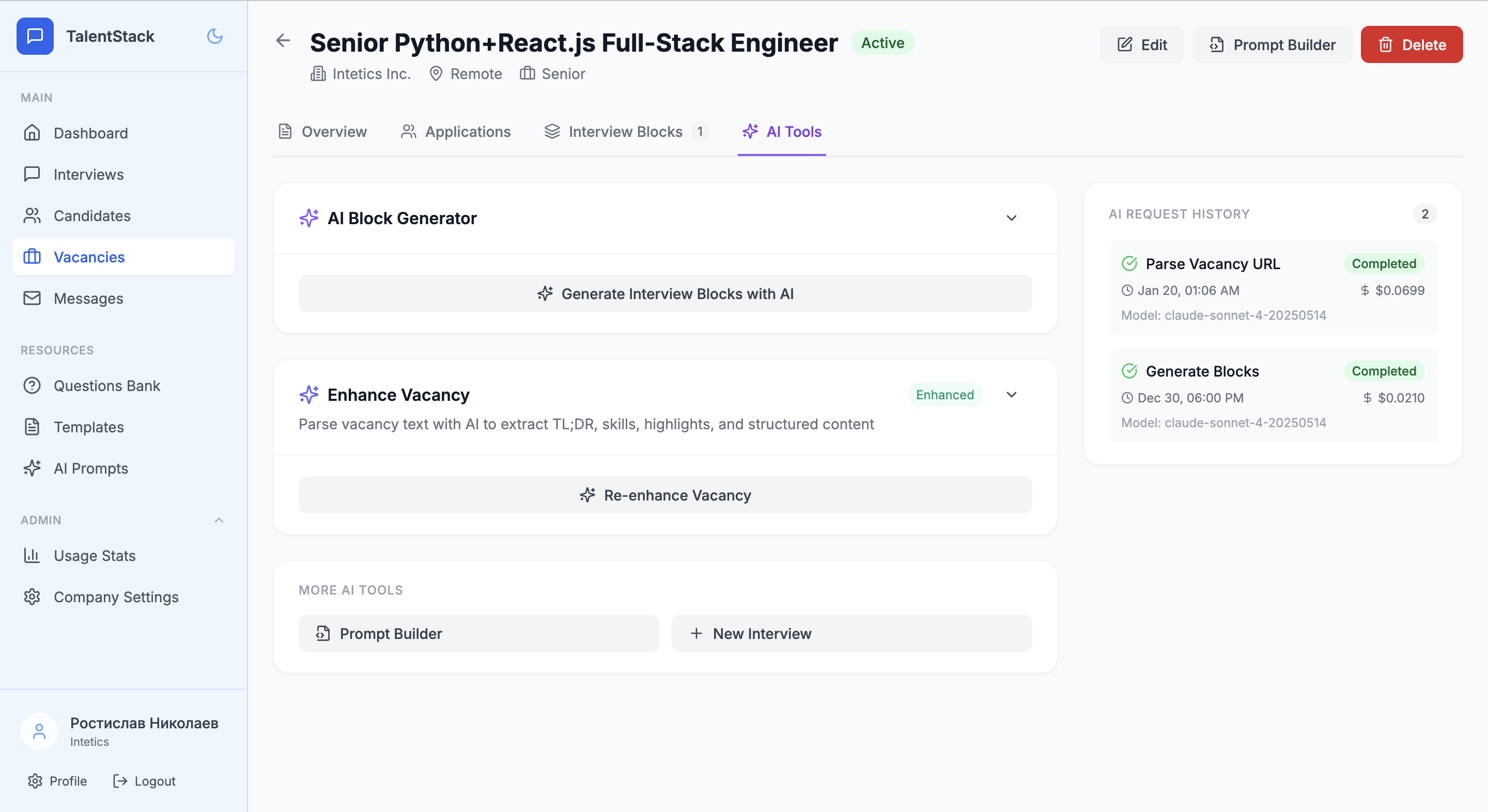Collapse the Enhance Vacancy section

point(1012,395)
